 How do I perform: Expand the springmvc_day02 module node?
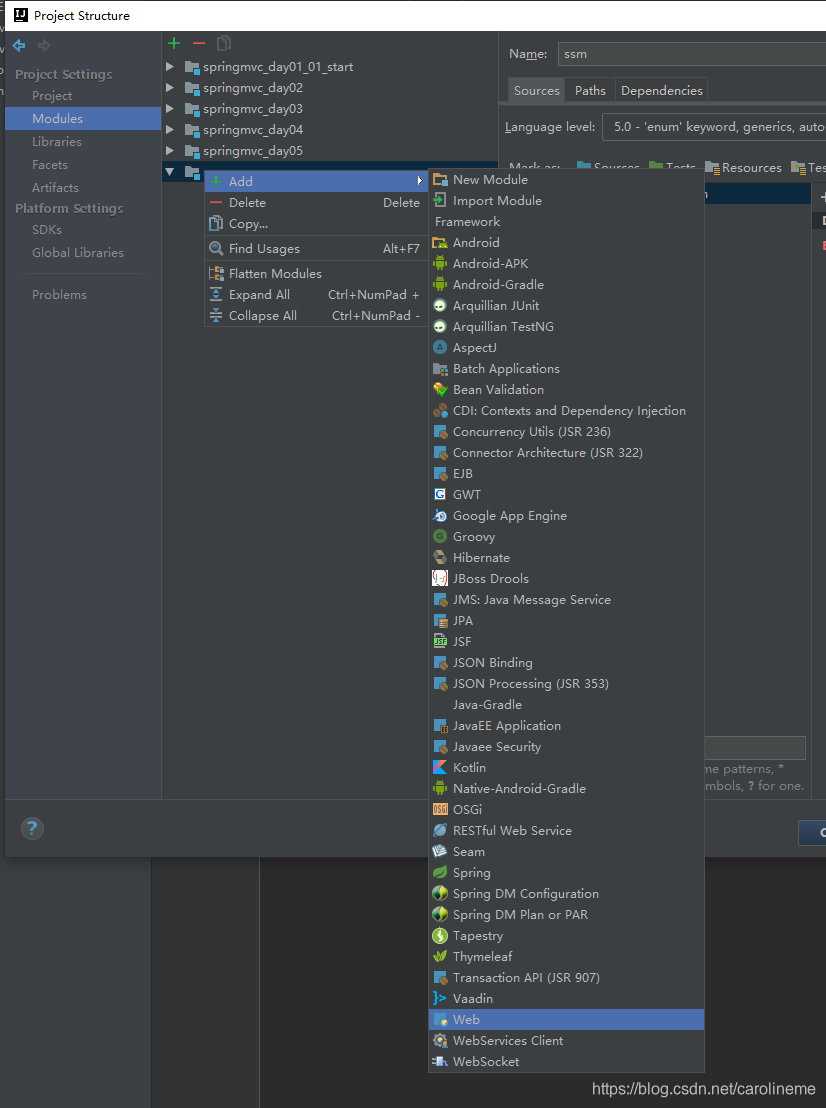point(170,88)
